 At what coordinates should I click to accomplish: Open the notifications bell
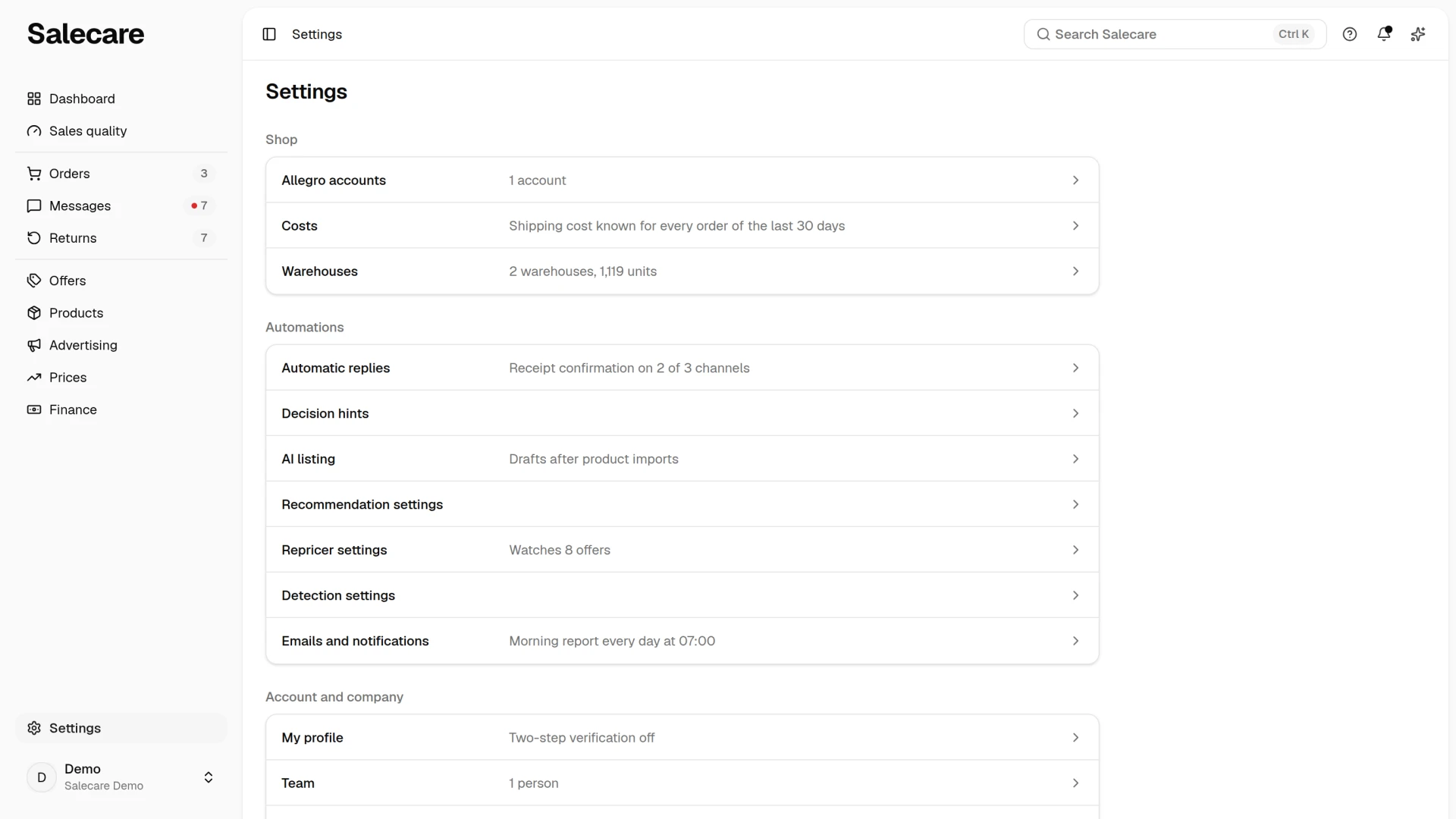[1384, 34]
